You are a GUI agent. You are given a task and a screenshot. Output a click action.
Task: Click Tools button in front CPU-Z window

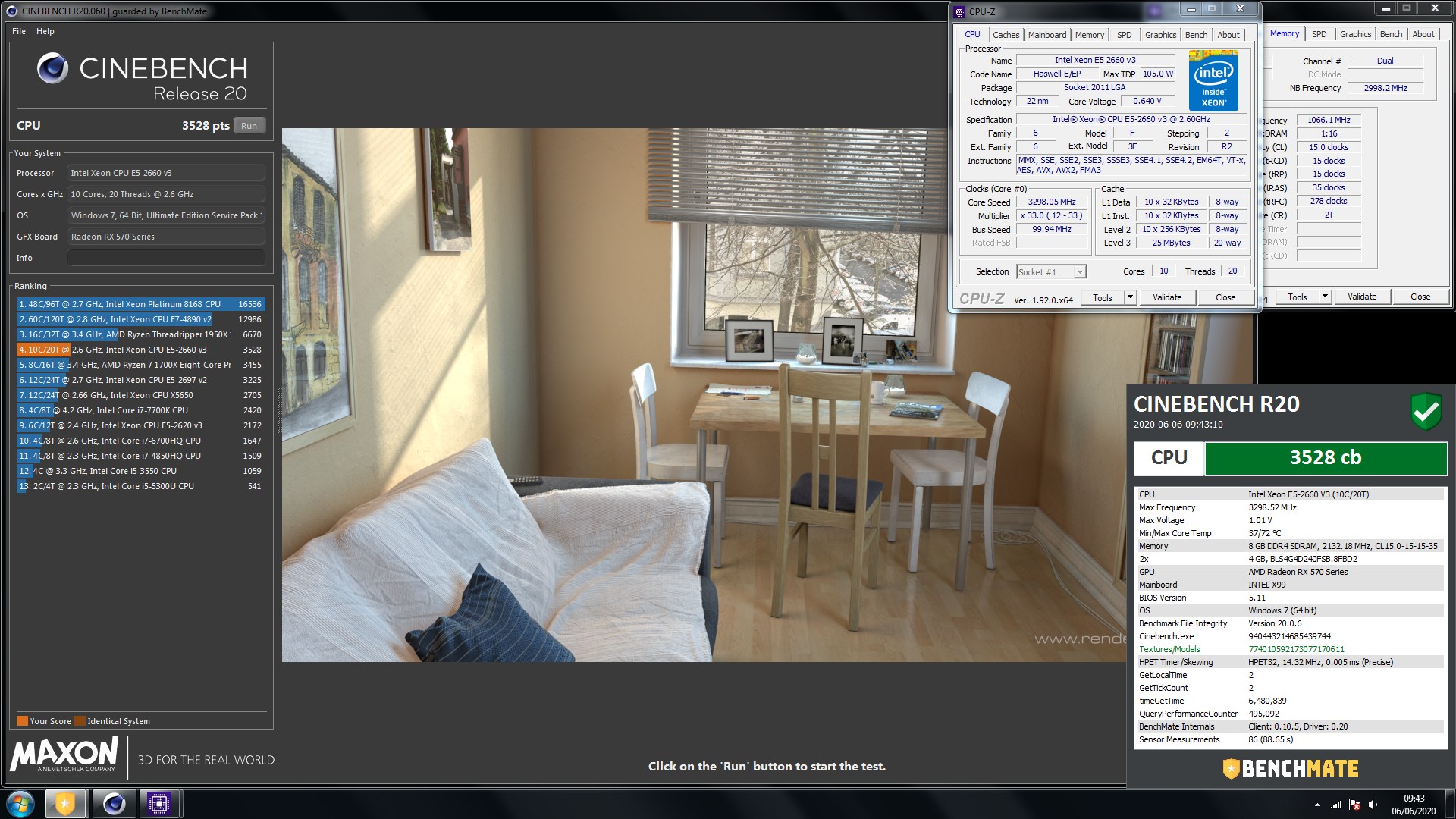click(1102, 298)
